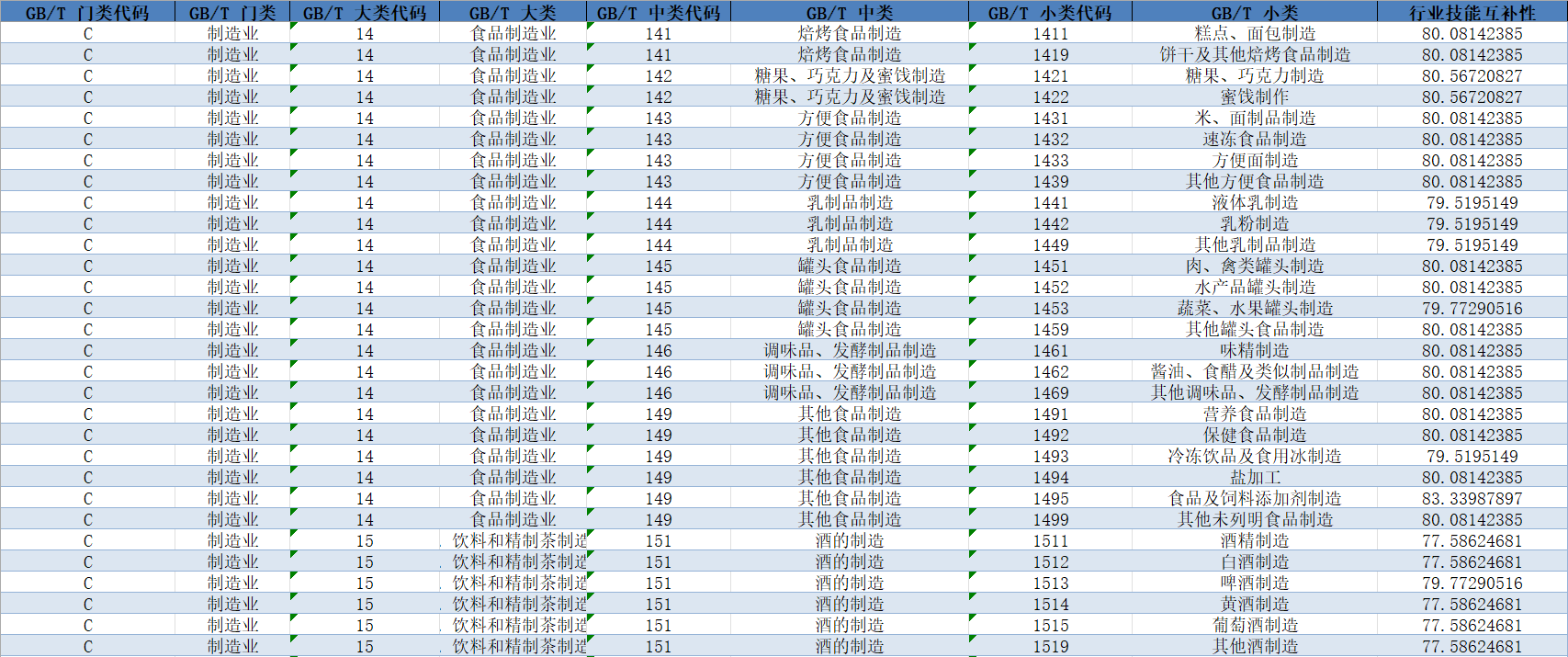Viewport: 1568px width, 657px height.
Task: Select the cell containing code 1499
Action: tap(1050, 520)
